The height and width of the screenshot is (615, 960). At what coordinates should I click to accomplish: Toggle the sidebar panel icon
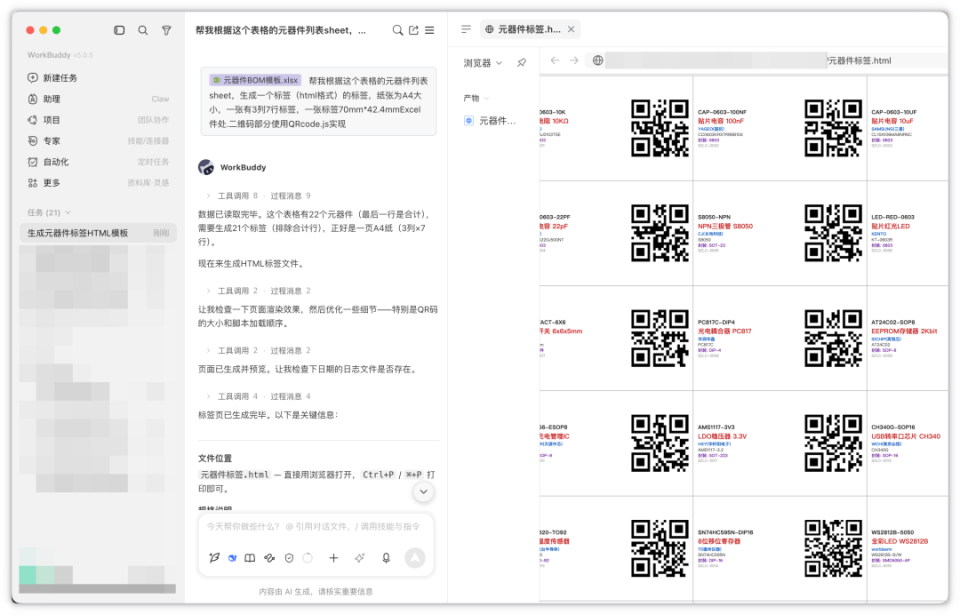119,30
